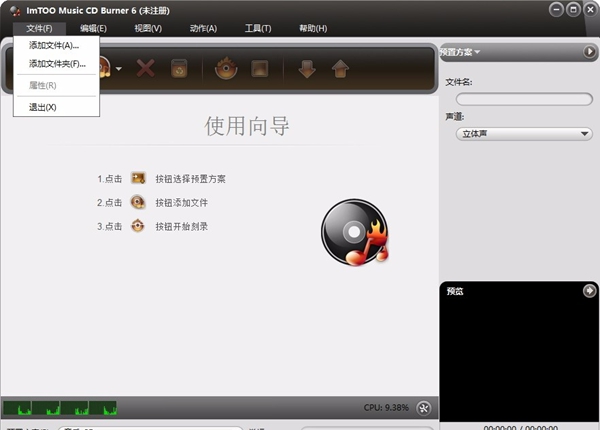600x430 pixels.
Task: Click the arrow button beside 预置方案 panel
Action: [x=589, y=51]
